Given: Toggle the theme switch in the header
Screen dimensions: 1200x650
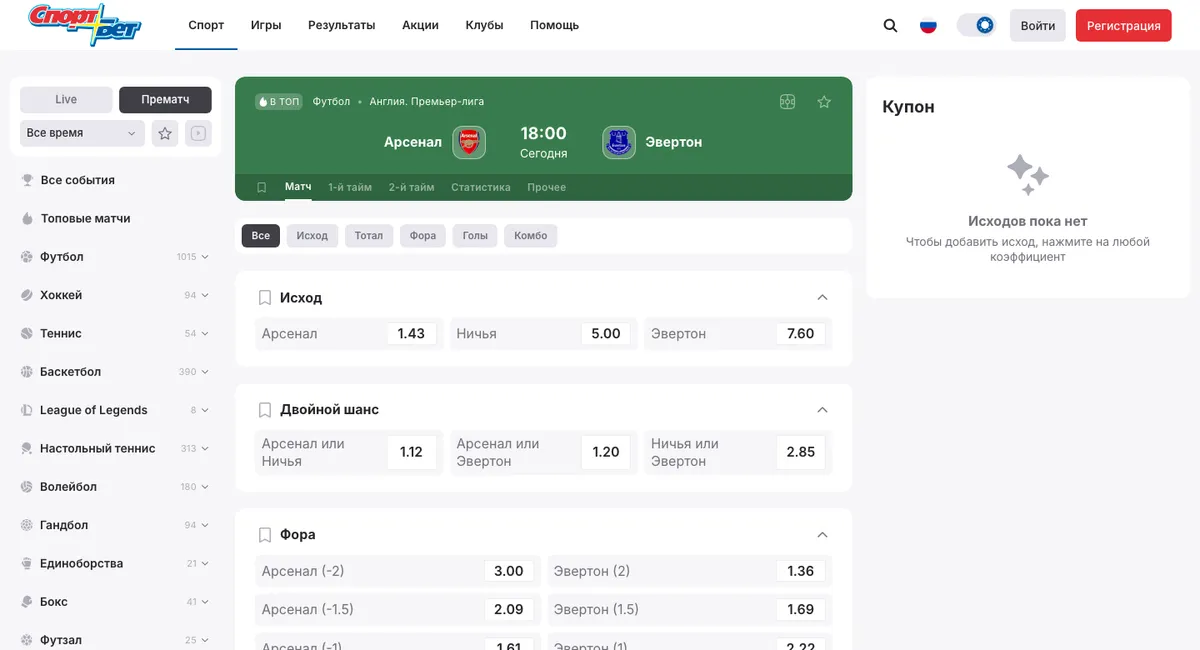Looking at the screenshot, I should click(x=976, y=25).
